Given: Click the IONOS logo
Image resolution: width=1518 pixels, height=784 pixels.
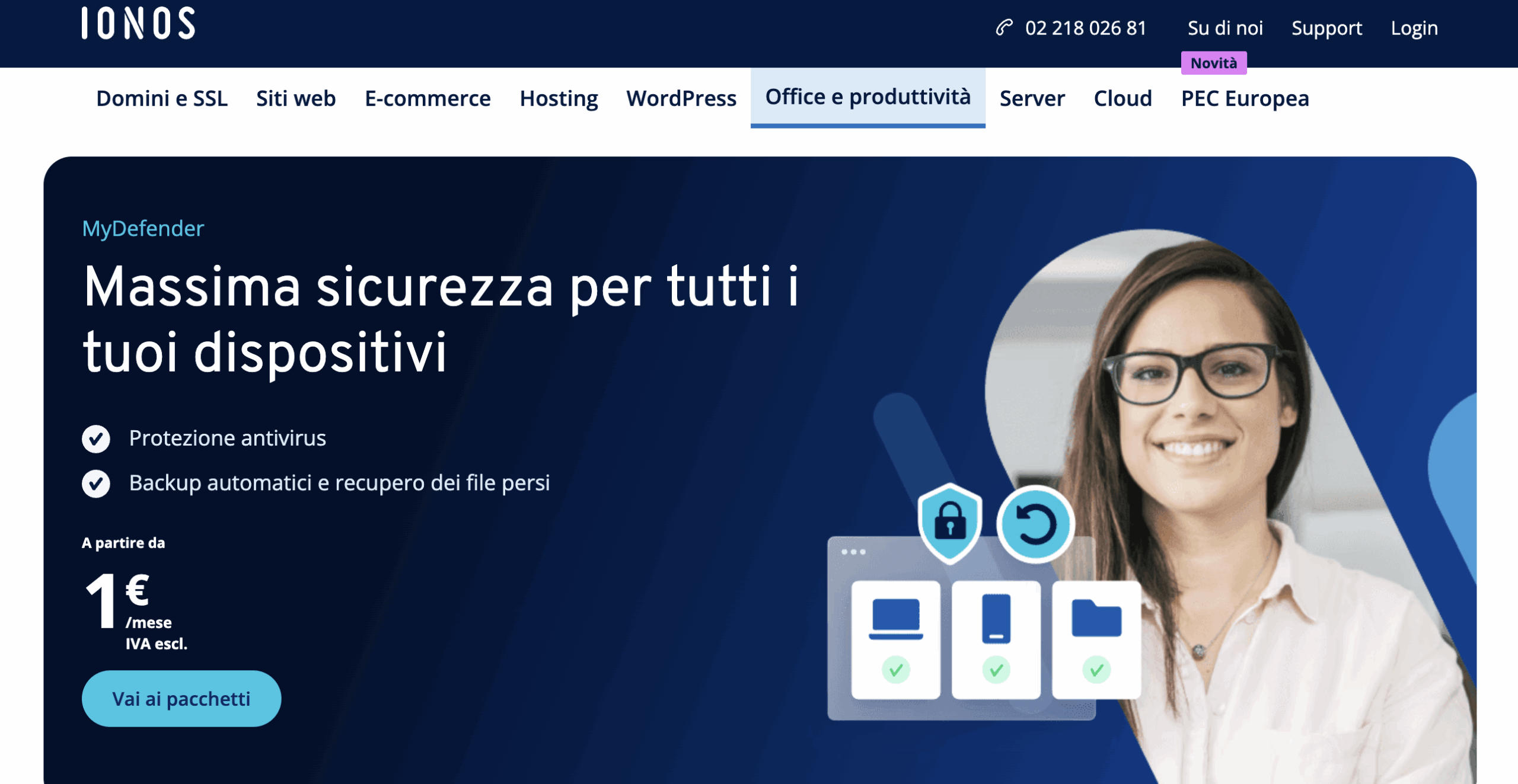Looking at the screenshot, I should click(138, 24).
